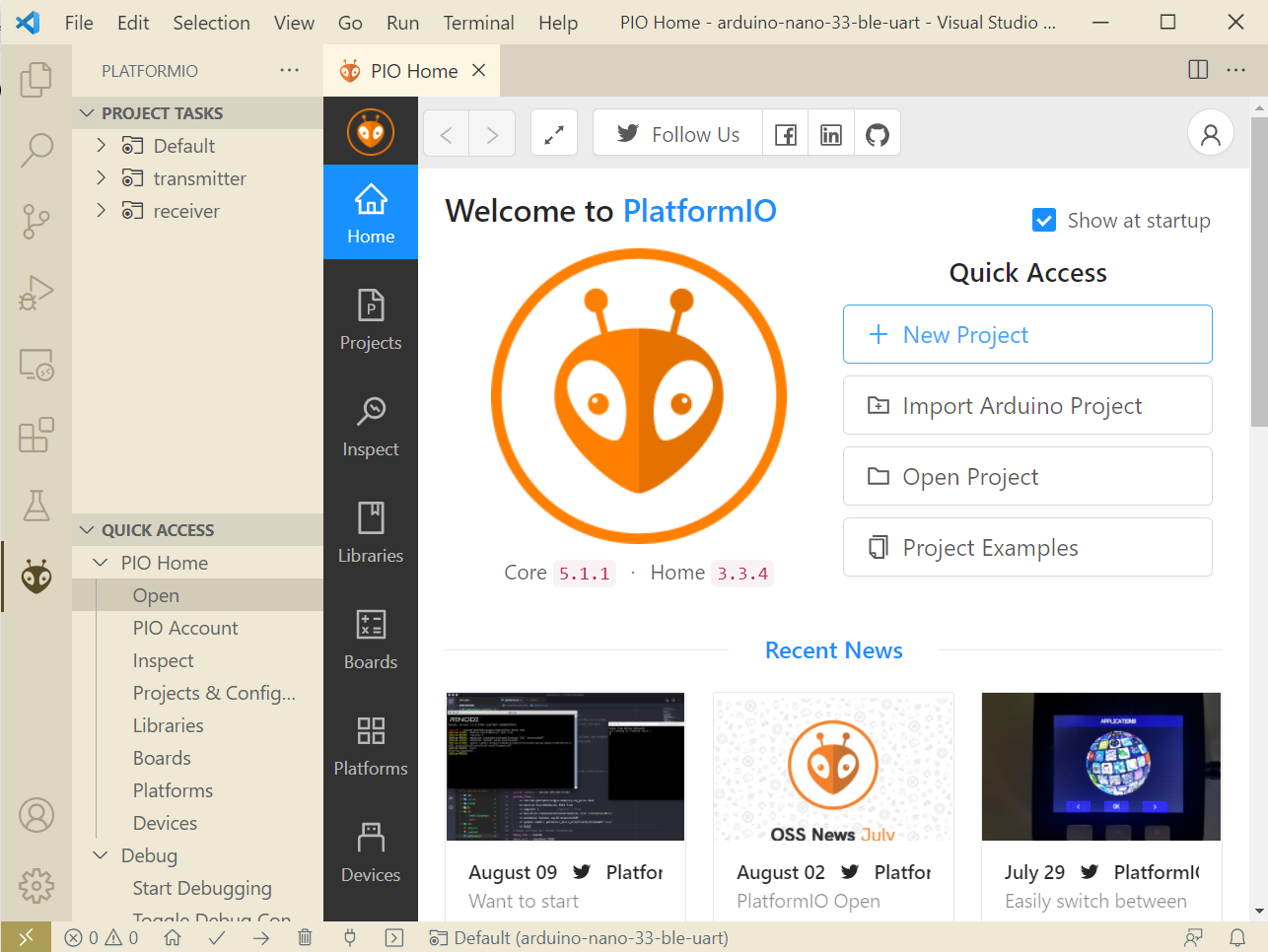The width and height of the screenshot is (1268, 952).
Task: Click the split editor icon
Action: (x=1198, y=70)
